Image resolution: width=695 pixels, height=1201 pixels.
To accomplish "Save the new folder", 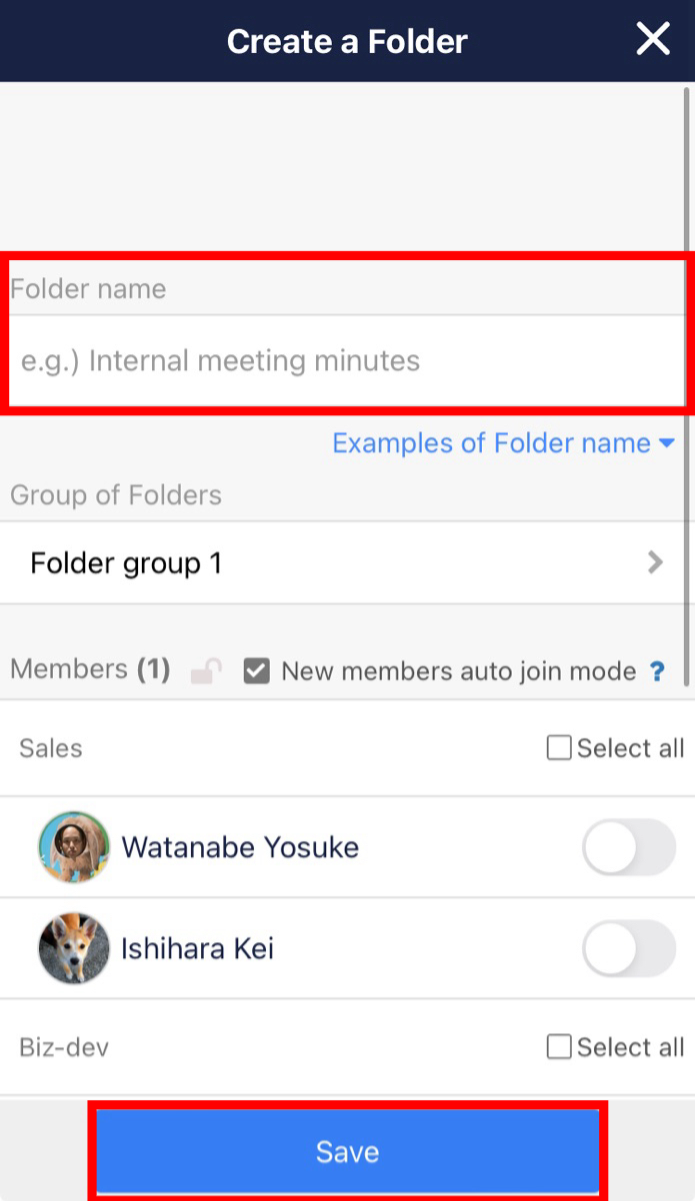I will [x=347, y=1151].
